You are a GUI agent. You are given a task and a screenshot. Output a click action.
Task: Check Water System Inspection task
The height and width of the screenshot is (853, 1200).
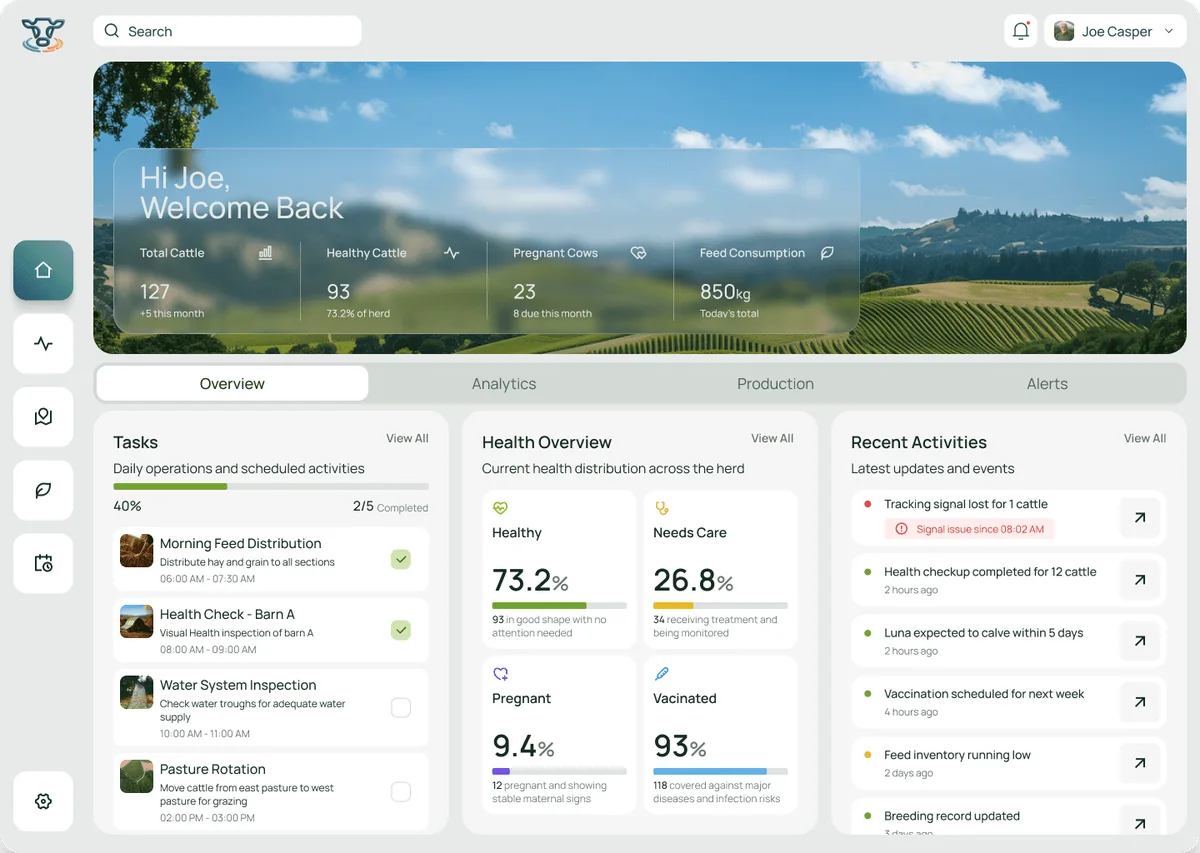(401, 708)
